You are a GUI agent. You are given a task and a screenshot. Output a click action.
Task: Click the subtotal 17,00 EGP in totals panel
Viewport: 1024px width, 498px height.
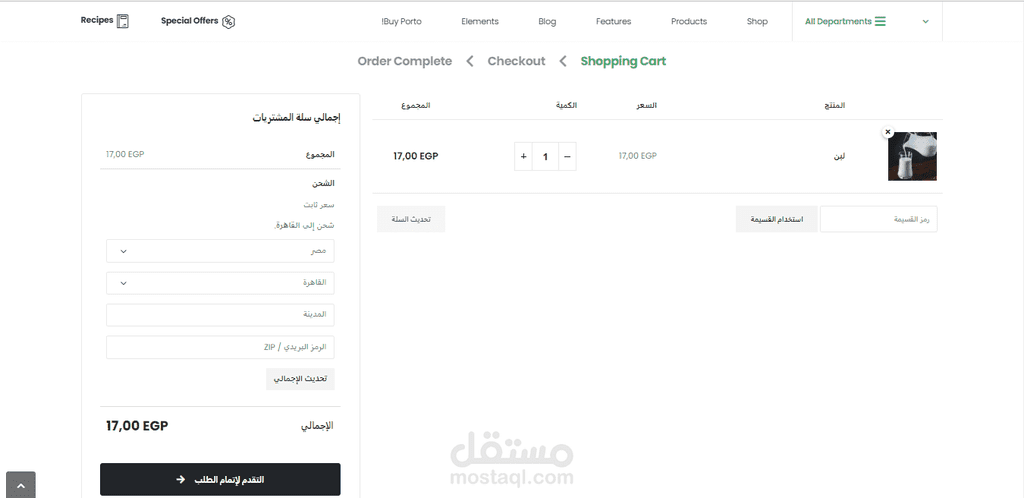tap(125, 155)
